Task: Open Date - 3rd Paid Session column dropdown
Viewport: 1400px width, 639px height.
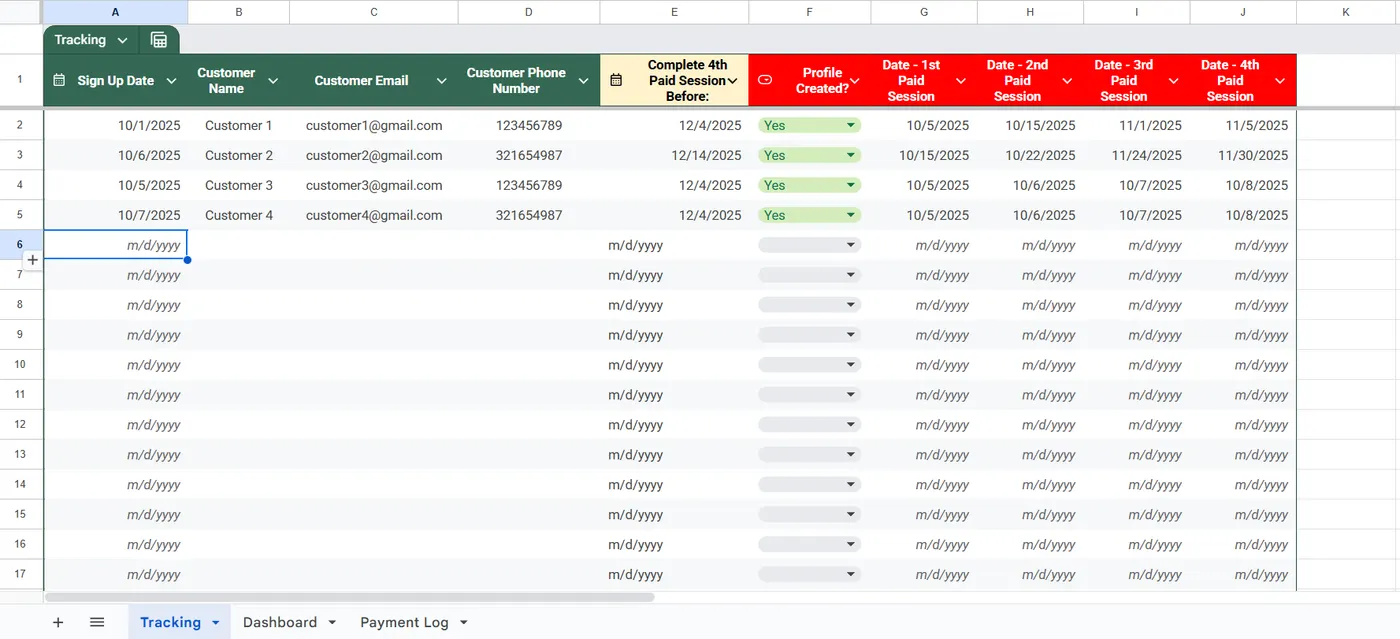Action: 1174,81
